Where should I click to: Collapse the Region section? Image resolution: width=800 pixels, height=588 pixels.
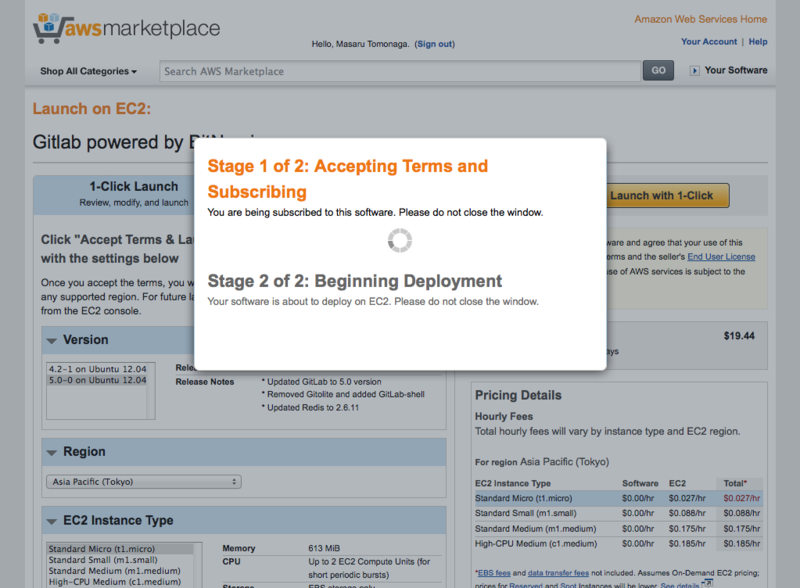[x=52, y=452]
